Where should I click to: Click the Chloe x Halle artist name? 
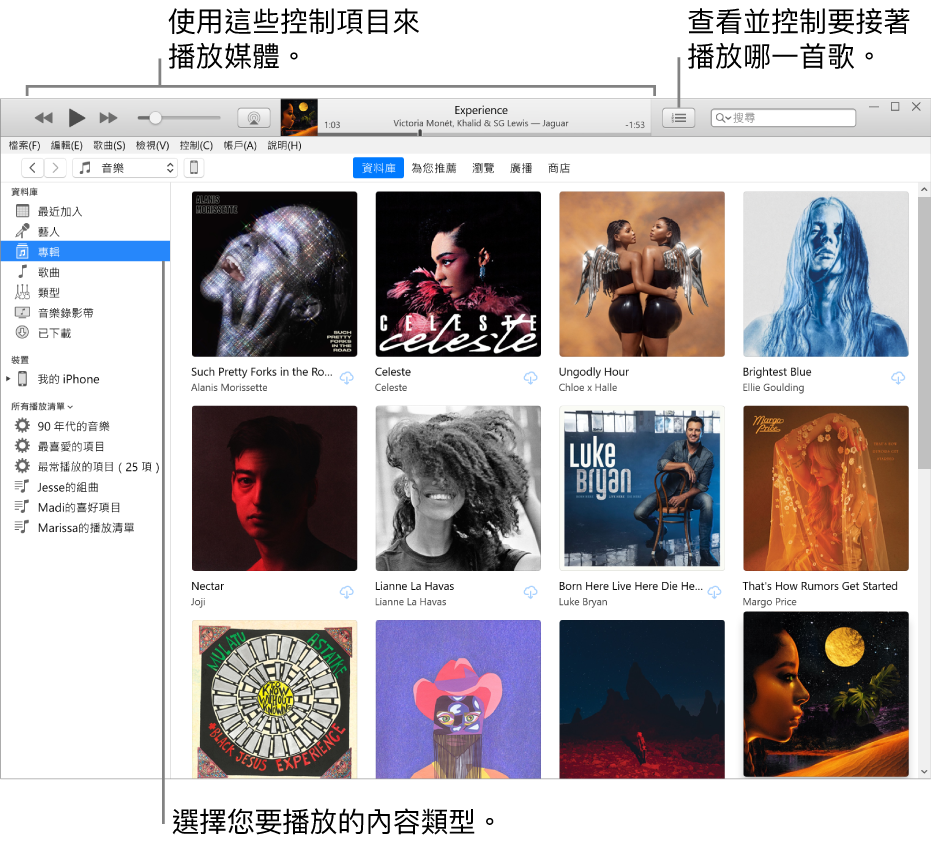588,388
